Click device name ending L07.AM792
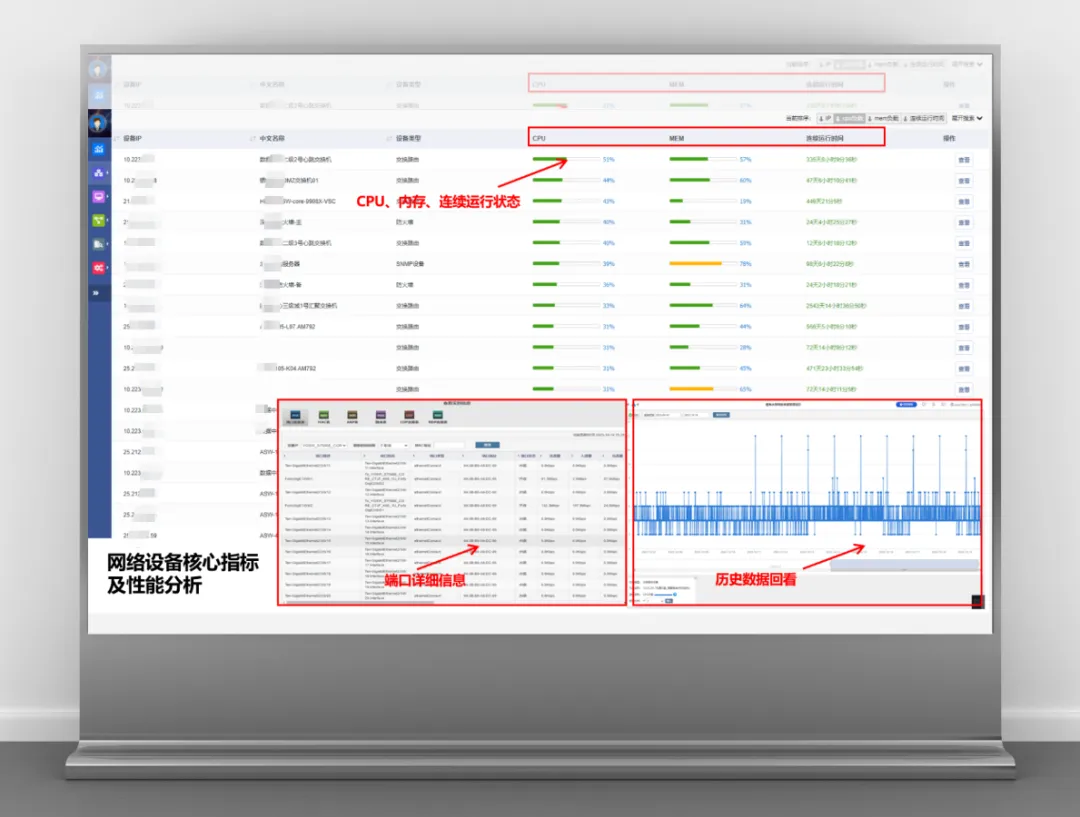 pos(288,327)
